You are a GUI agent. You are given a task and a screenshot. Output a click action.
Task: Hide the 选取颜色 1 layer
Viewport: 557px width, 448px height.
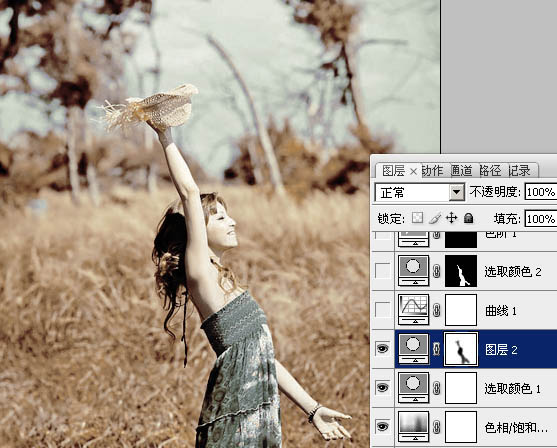tap(383, 387)
